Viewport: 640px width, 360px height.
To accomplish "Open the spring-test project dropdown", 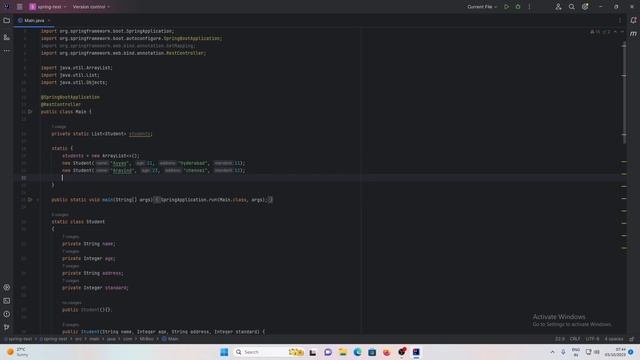I will coord(47,7).
